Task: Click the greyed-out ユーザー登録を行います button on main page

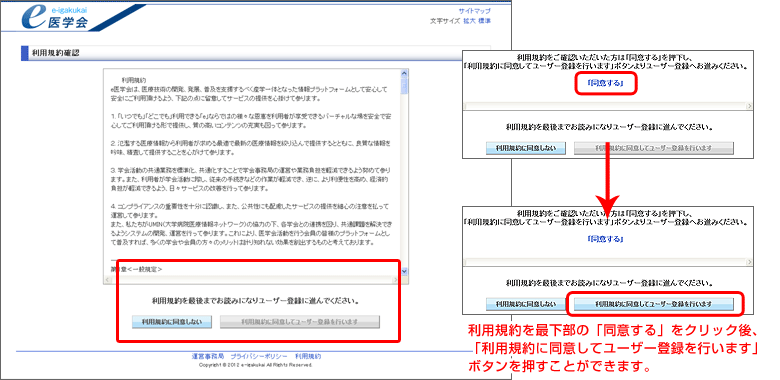Action: click(299, 322)
